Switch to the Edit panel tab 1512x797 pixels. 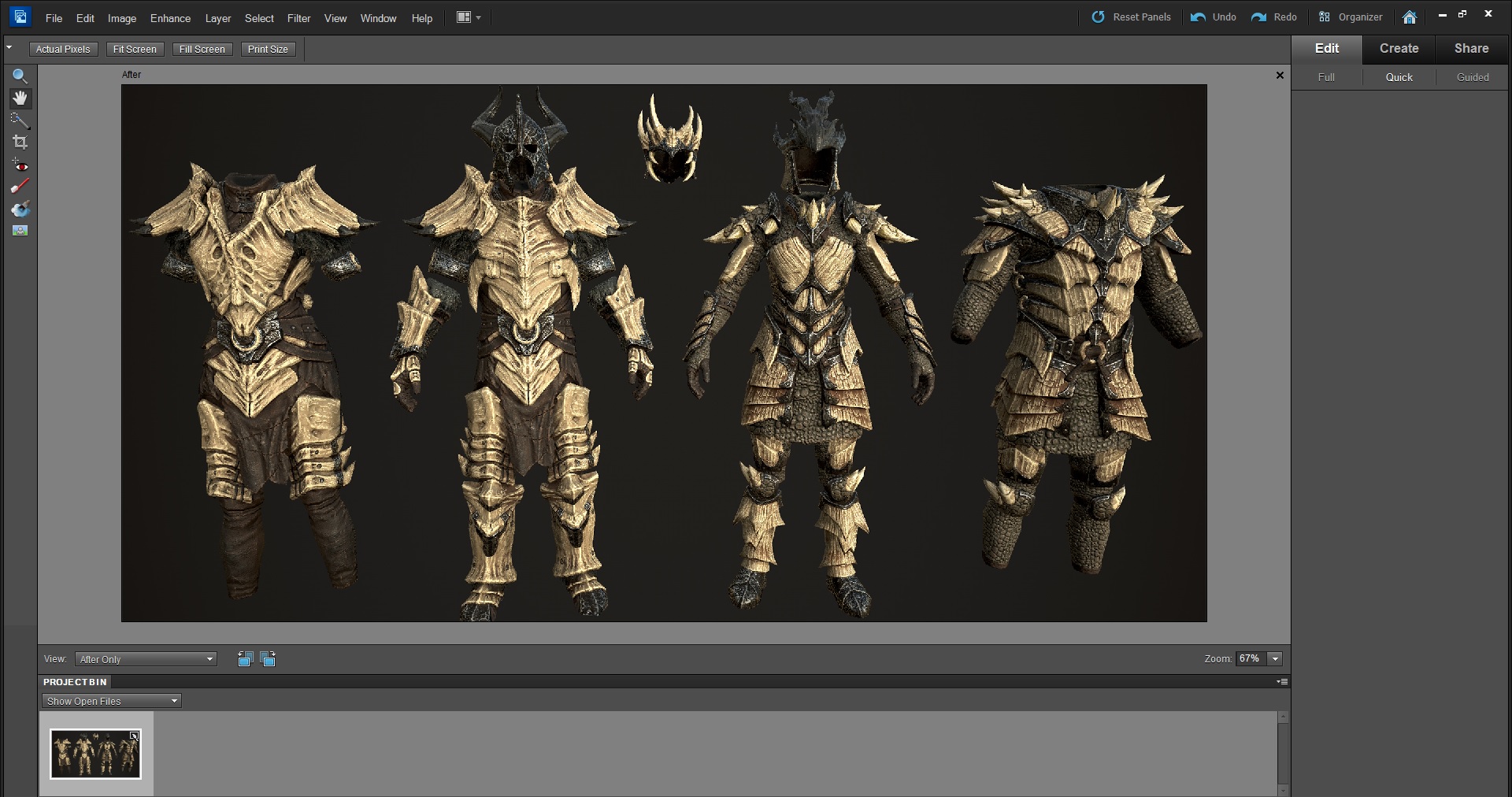click(1327, 48)
